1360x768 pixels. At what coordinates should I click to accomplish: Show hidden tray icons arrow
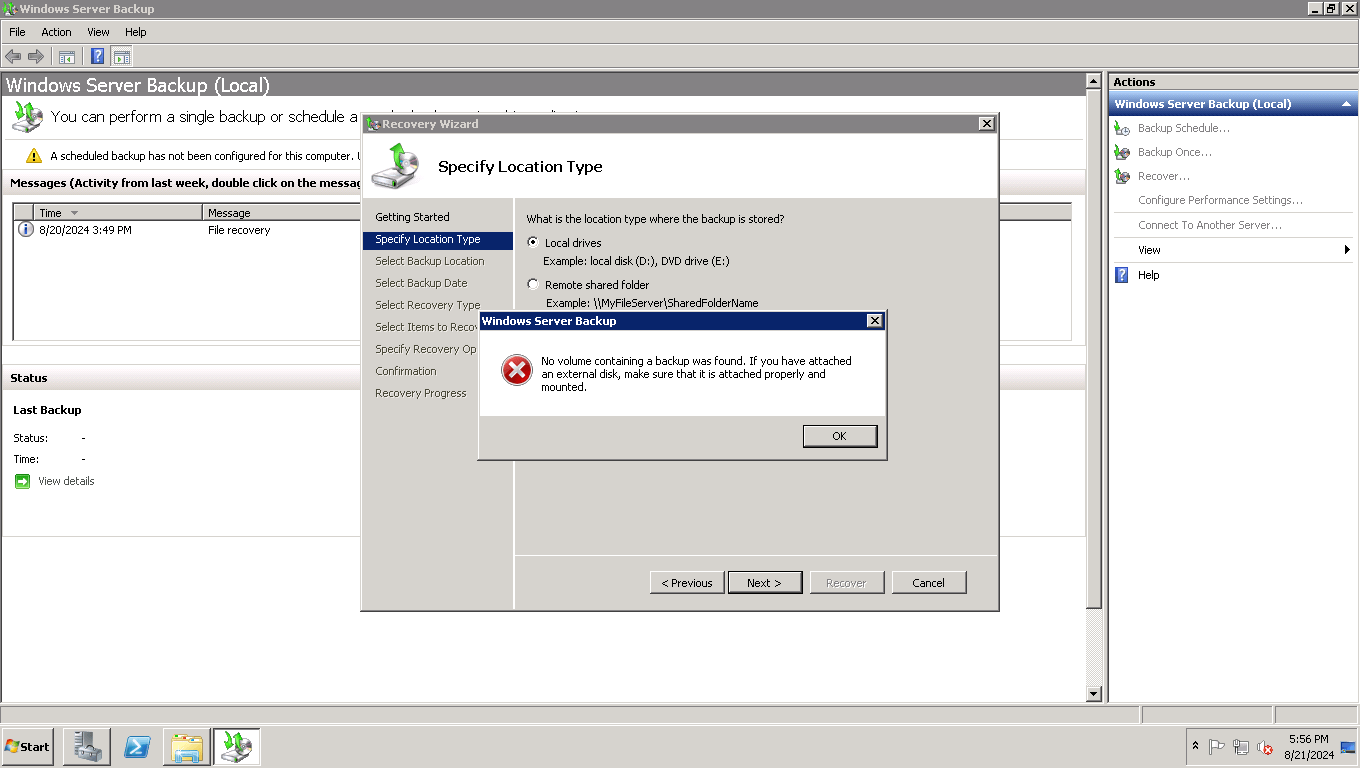click(1196, 746)
